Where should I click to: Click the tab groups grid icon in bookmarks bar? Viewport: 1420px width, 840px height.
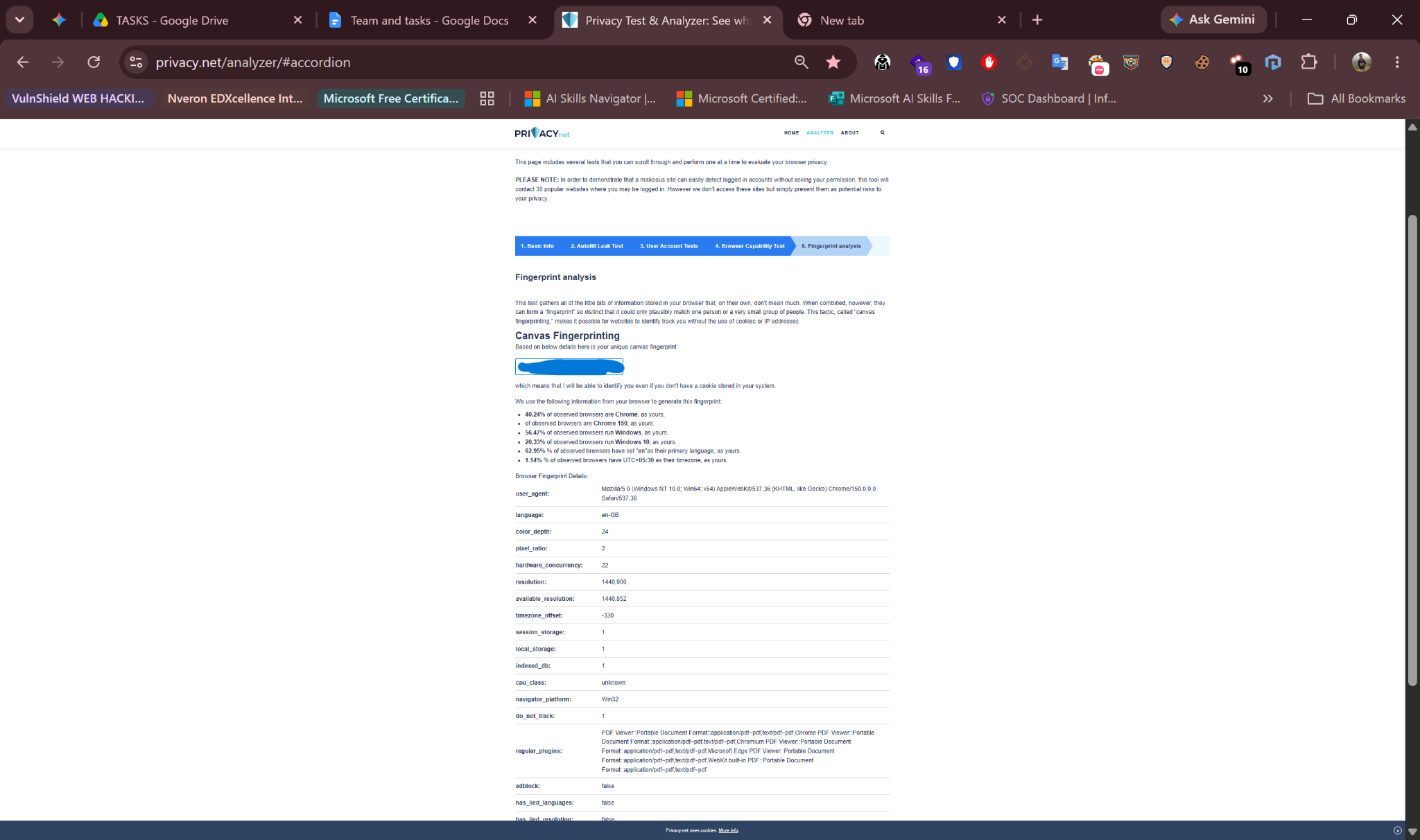click(487, 98)
